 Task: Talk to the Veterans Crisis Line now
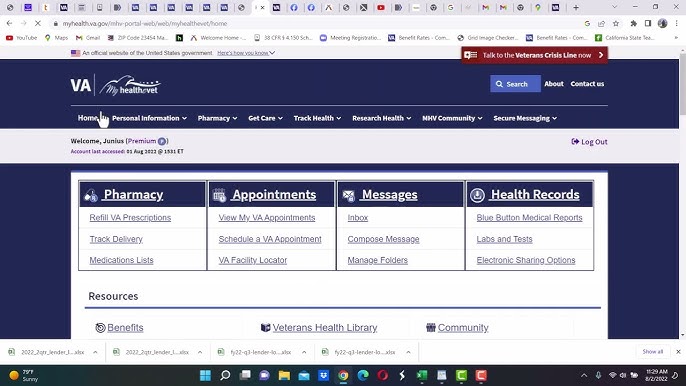(534, 55)
